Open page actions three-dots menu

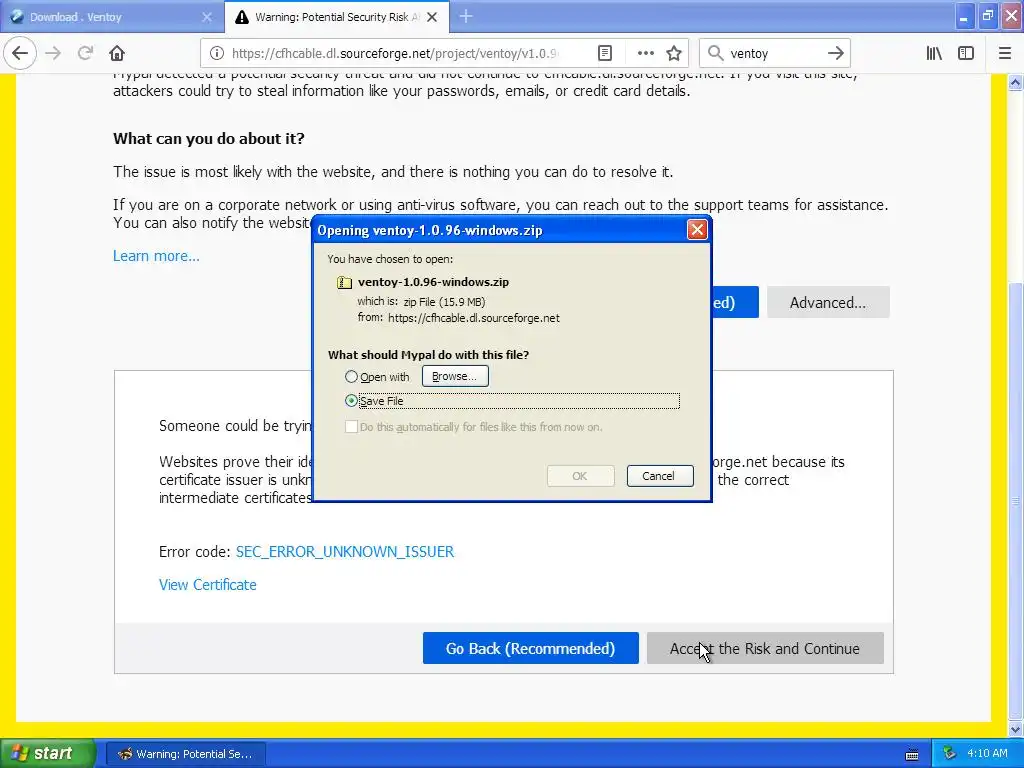pyautogui.click(x=645, y=53)
